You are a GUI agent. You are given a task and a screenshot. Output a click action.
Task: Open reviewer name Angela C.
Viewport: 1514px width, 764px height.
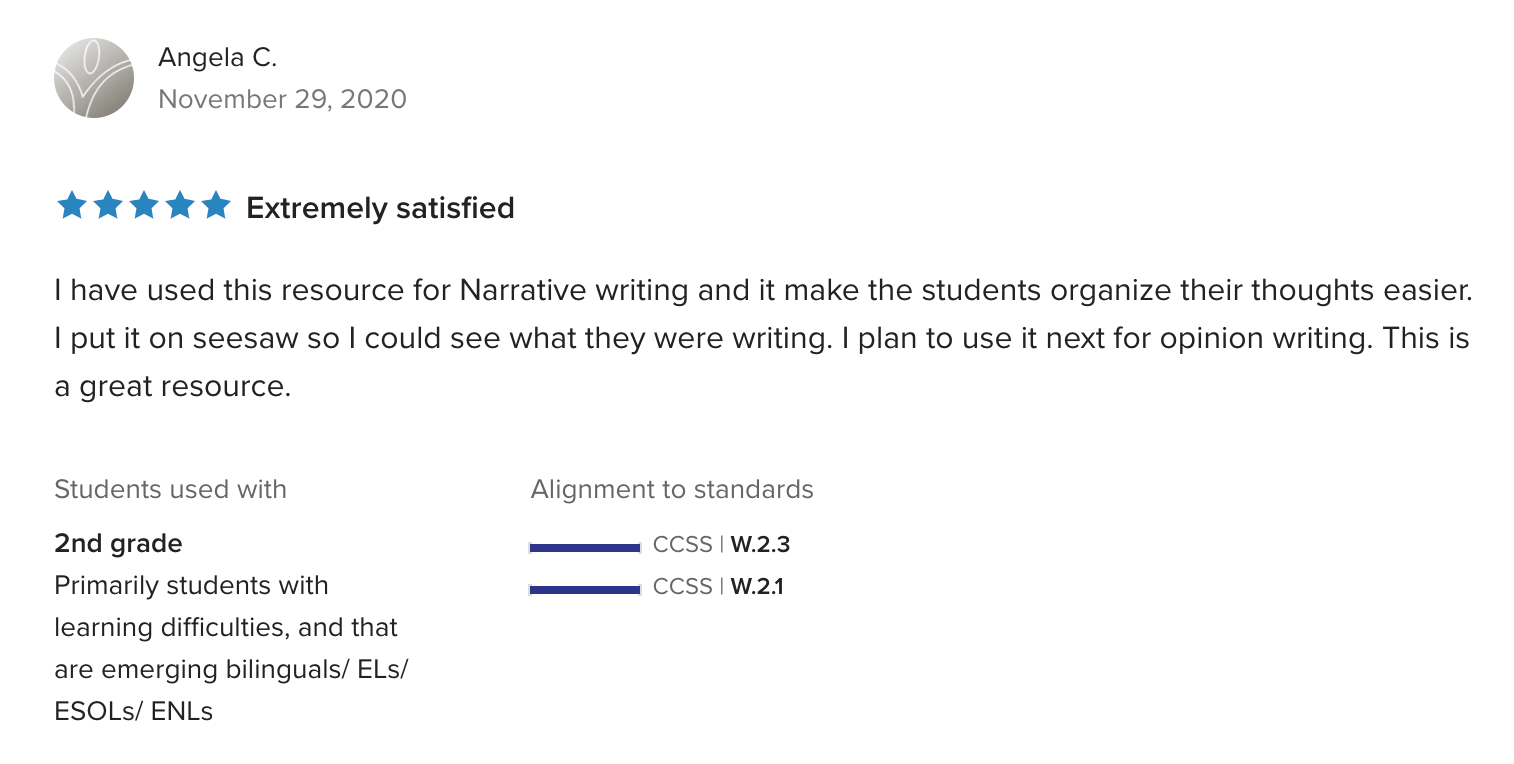(217, 58)
